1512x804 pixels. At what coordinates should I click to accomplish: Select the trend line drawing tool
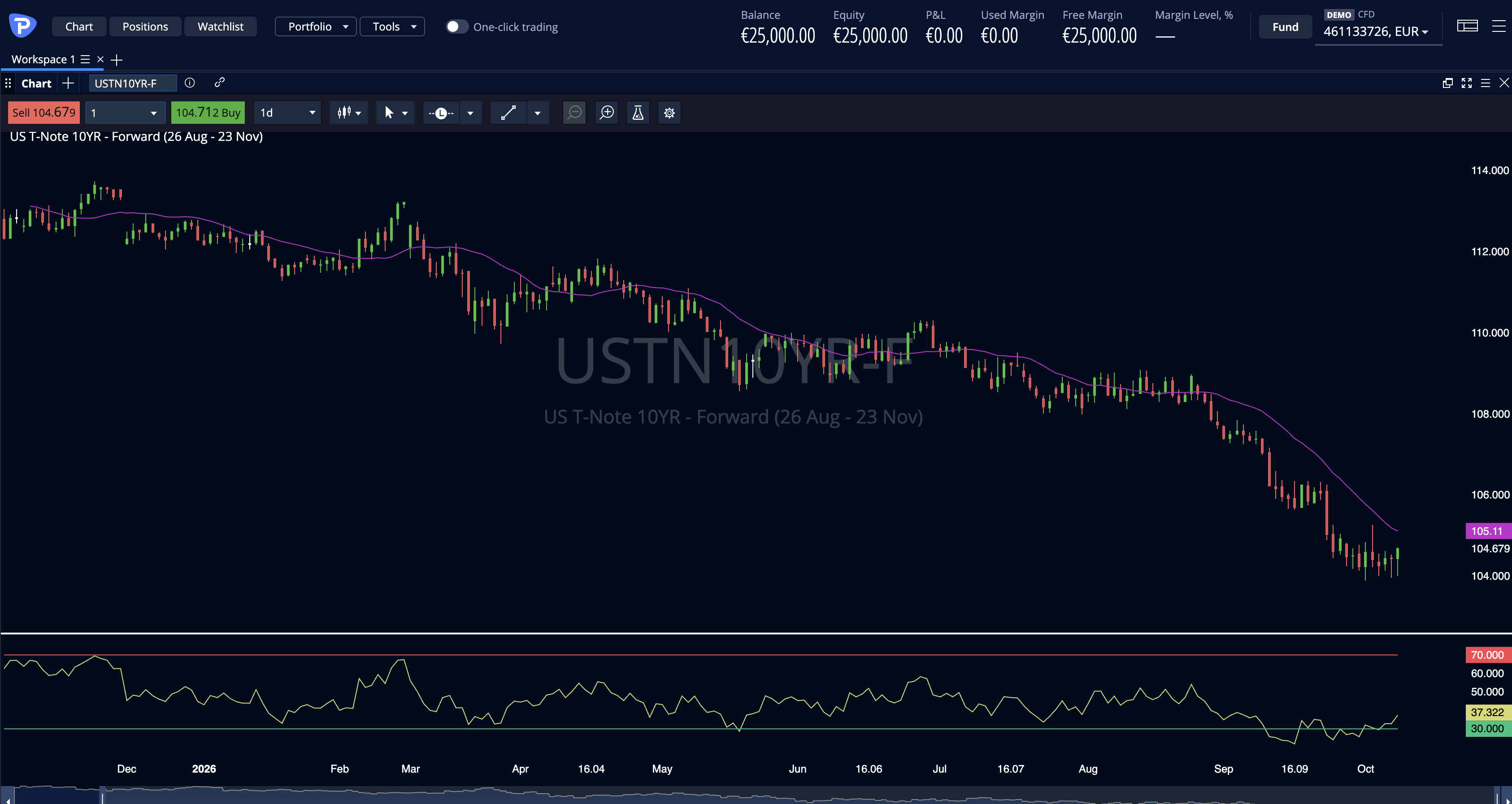click(x=508, y=113)
